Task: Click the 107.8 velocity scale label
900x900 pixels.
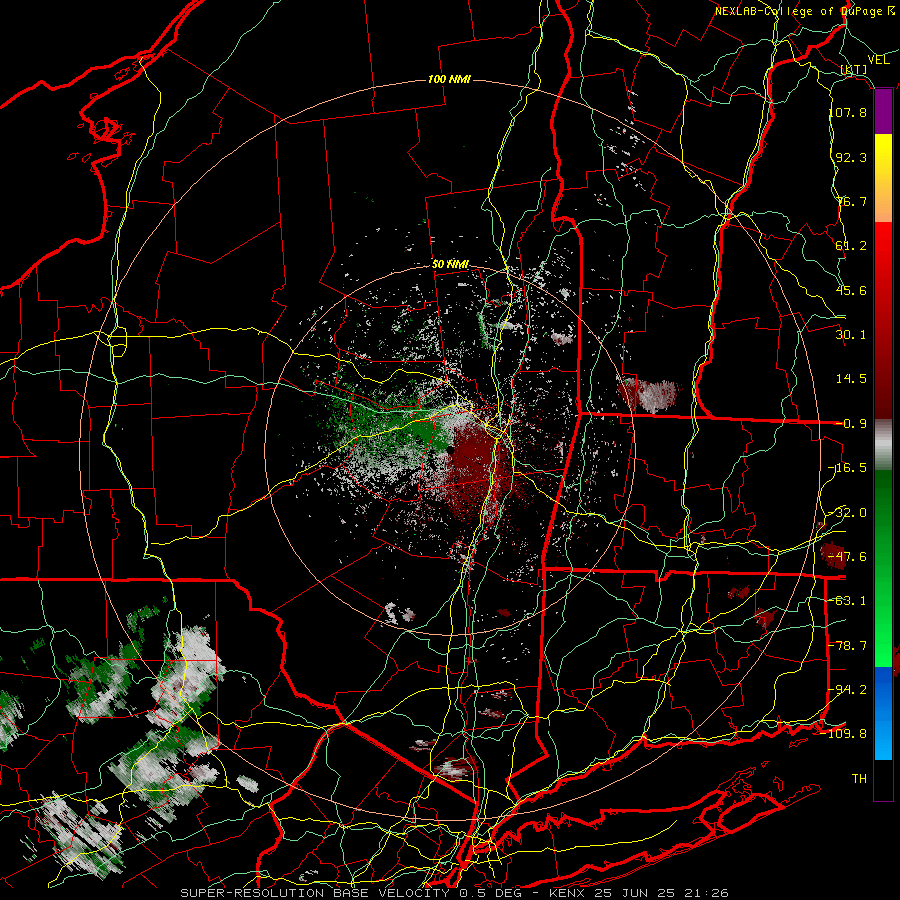Action: tap(848, 112)
